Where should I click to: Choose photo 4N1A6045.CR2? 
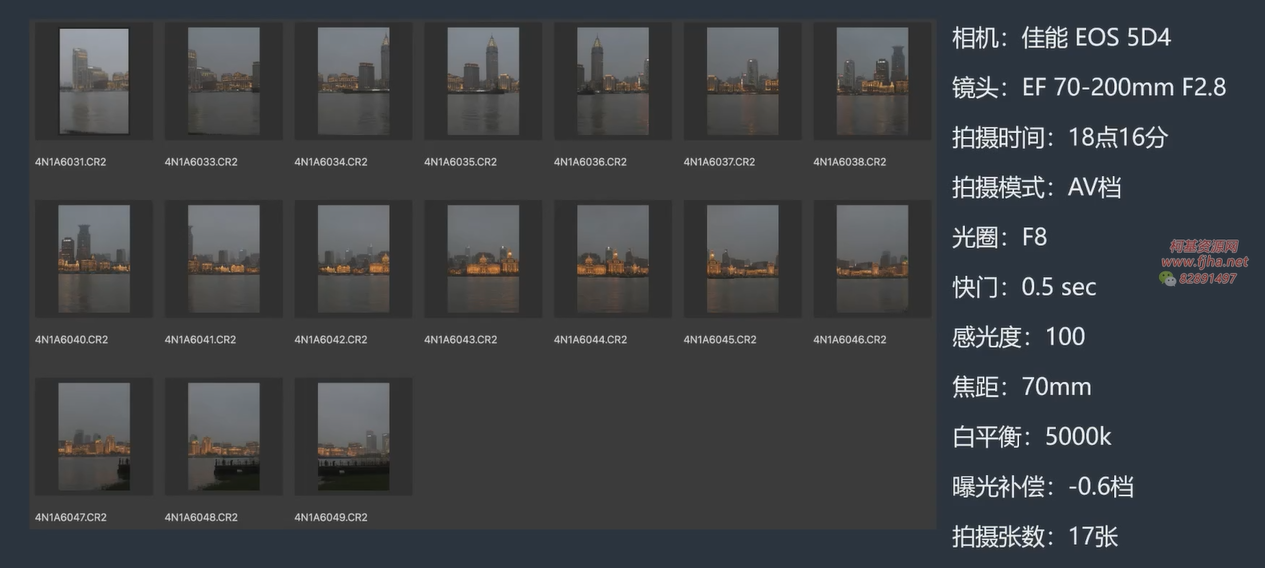pos(742,259)
